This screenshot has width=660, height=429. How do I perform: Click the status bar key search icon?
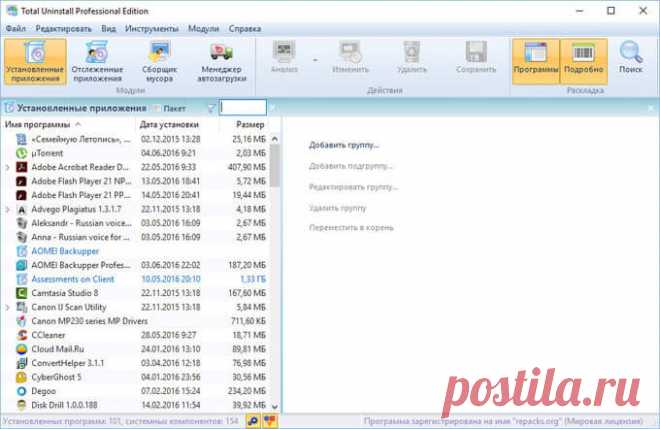tap(253, 421)
